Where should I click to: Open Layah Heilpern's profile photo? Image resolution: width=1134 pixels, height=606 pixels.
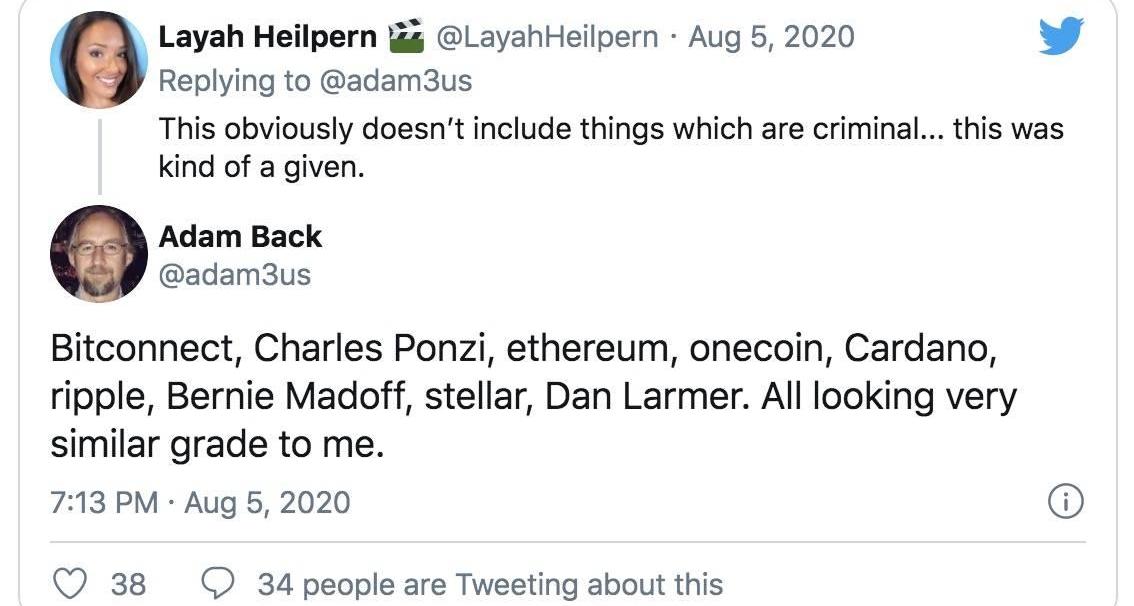[99, 60]
